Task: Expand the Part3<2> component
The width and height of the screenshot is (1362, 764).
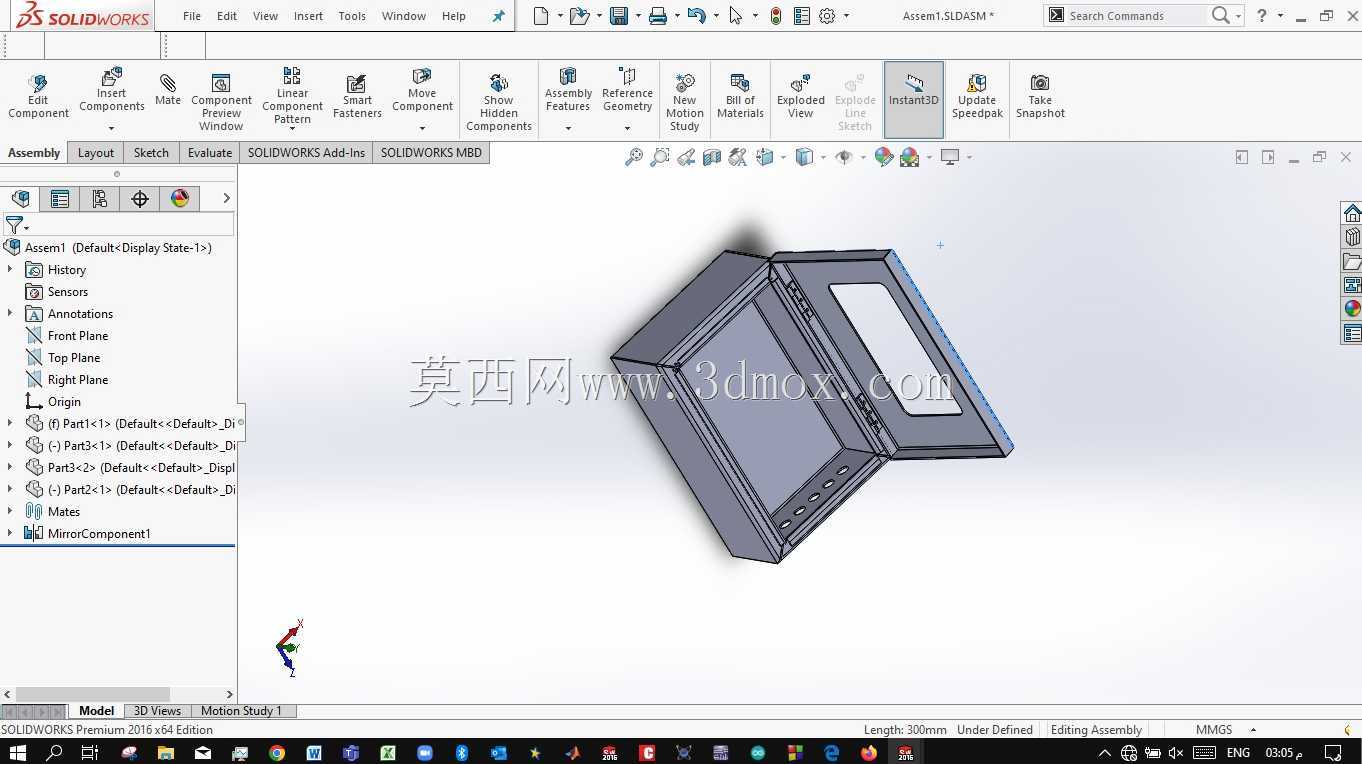Action: coord(10,468)
